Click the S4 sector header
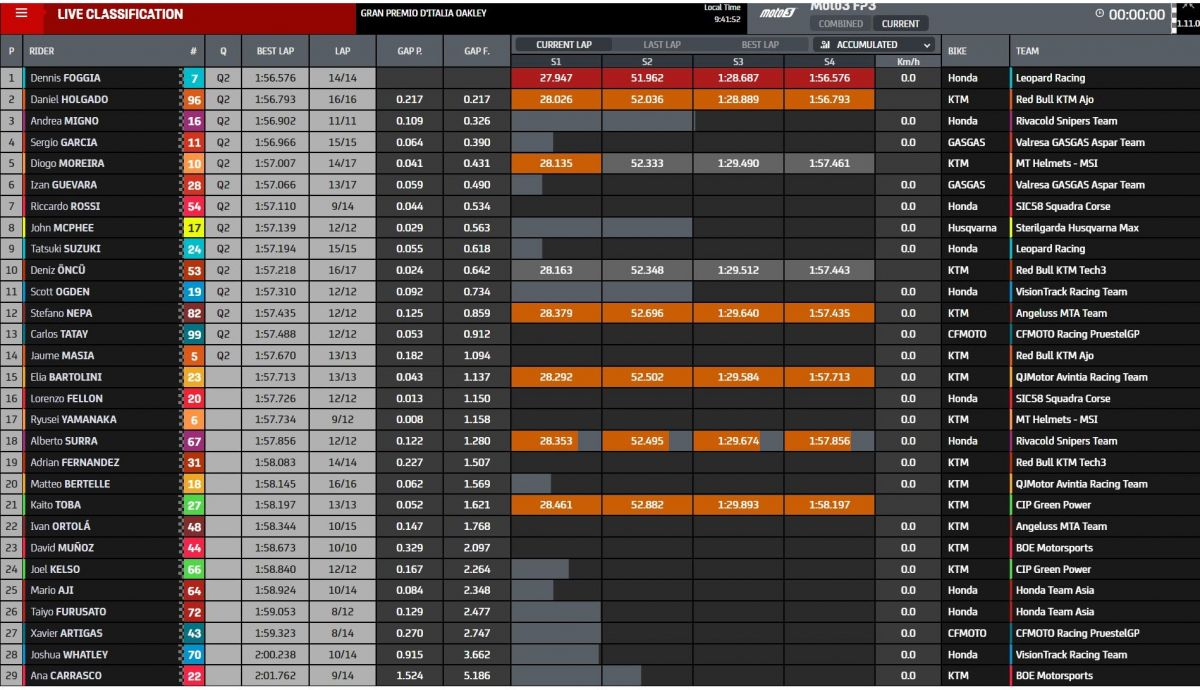 click(828, 61)
